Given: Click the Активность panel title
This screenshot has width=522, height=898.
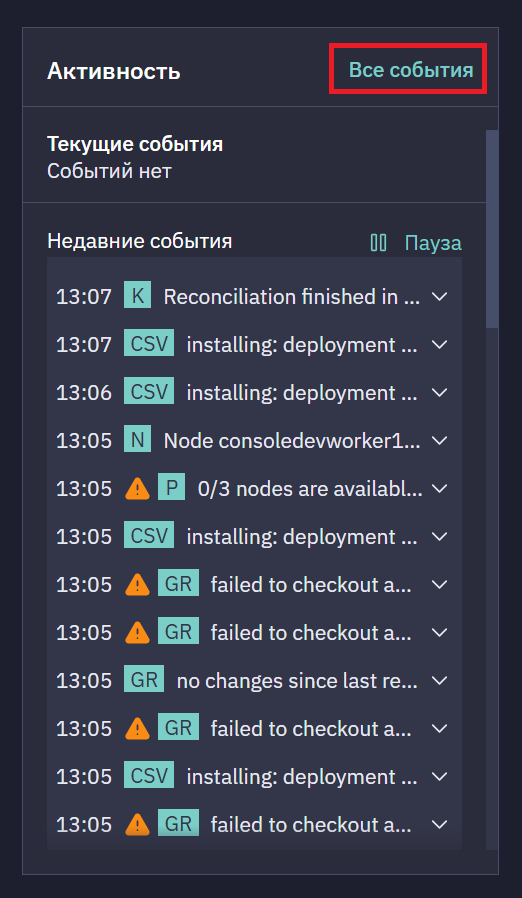Looking at the screenshot, I should (113, 72).
